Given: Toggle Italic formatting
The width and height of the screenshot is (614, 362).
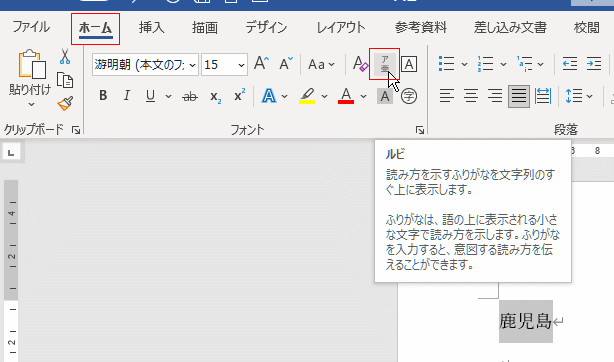Looking at the screenshot, I should click(126, 96).
